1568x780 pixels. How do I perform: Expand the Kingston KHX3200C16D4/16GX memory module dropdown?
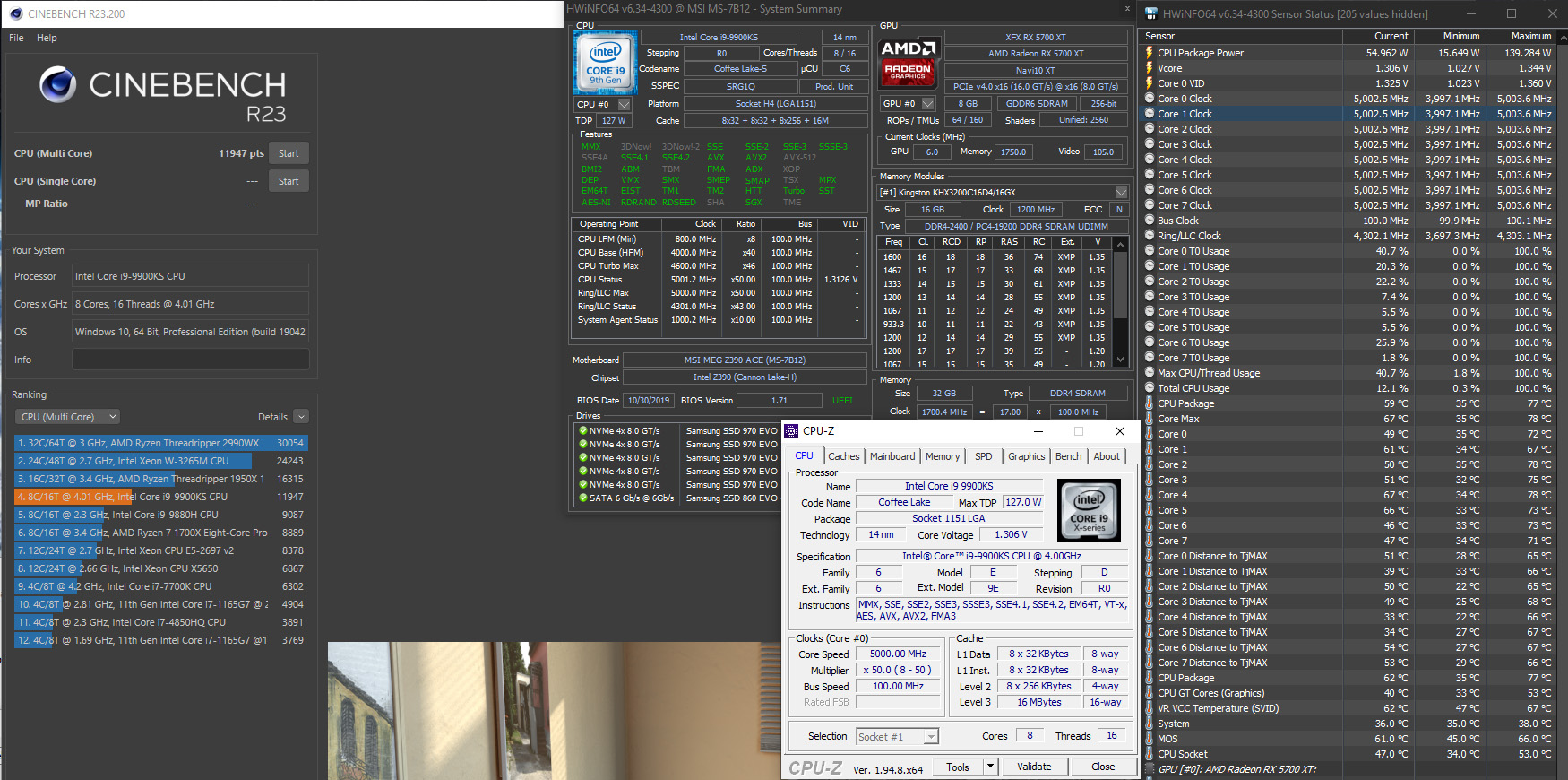click(1121, 192)
